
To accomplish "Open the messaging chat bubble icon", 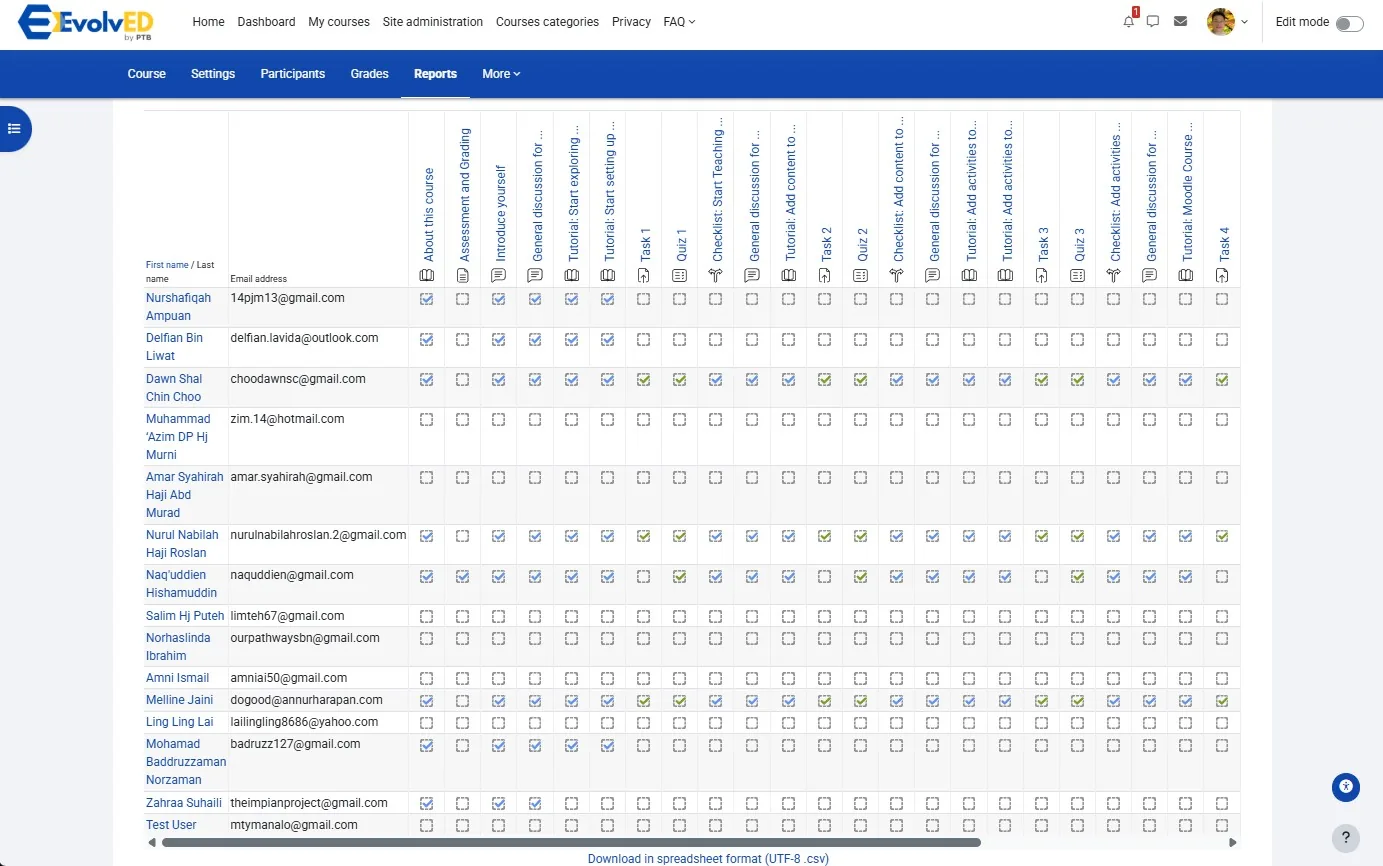I will pyautogui.click(x=1152, y=21).
